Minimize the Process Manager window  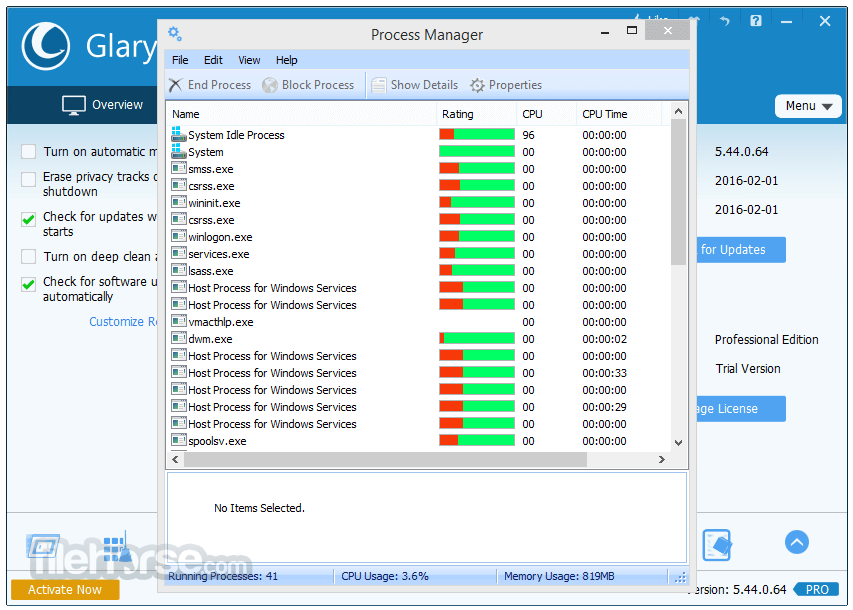[605, 33]
